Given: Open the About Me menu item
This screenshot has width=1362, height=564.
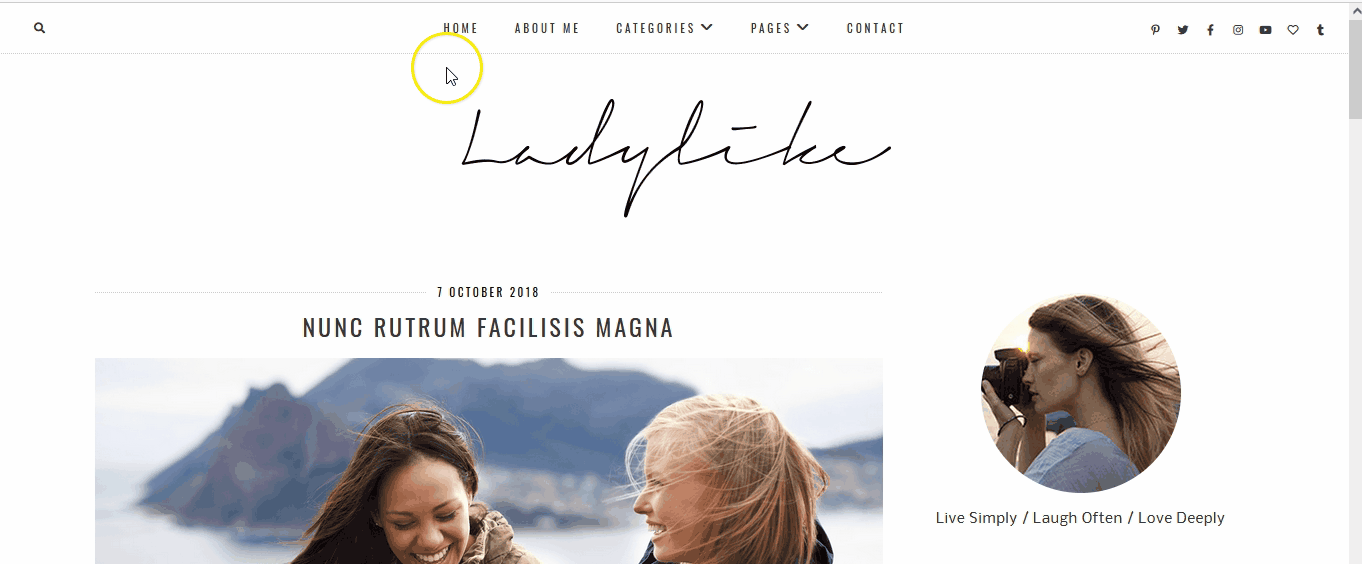Looking at the screenshot, I should pos(547,28).
